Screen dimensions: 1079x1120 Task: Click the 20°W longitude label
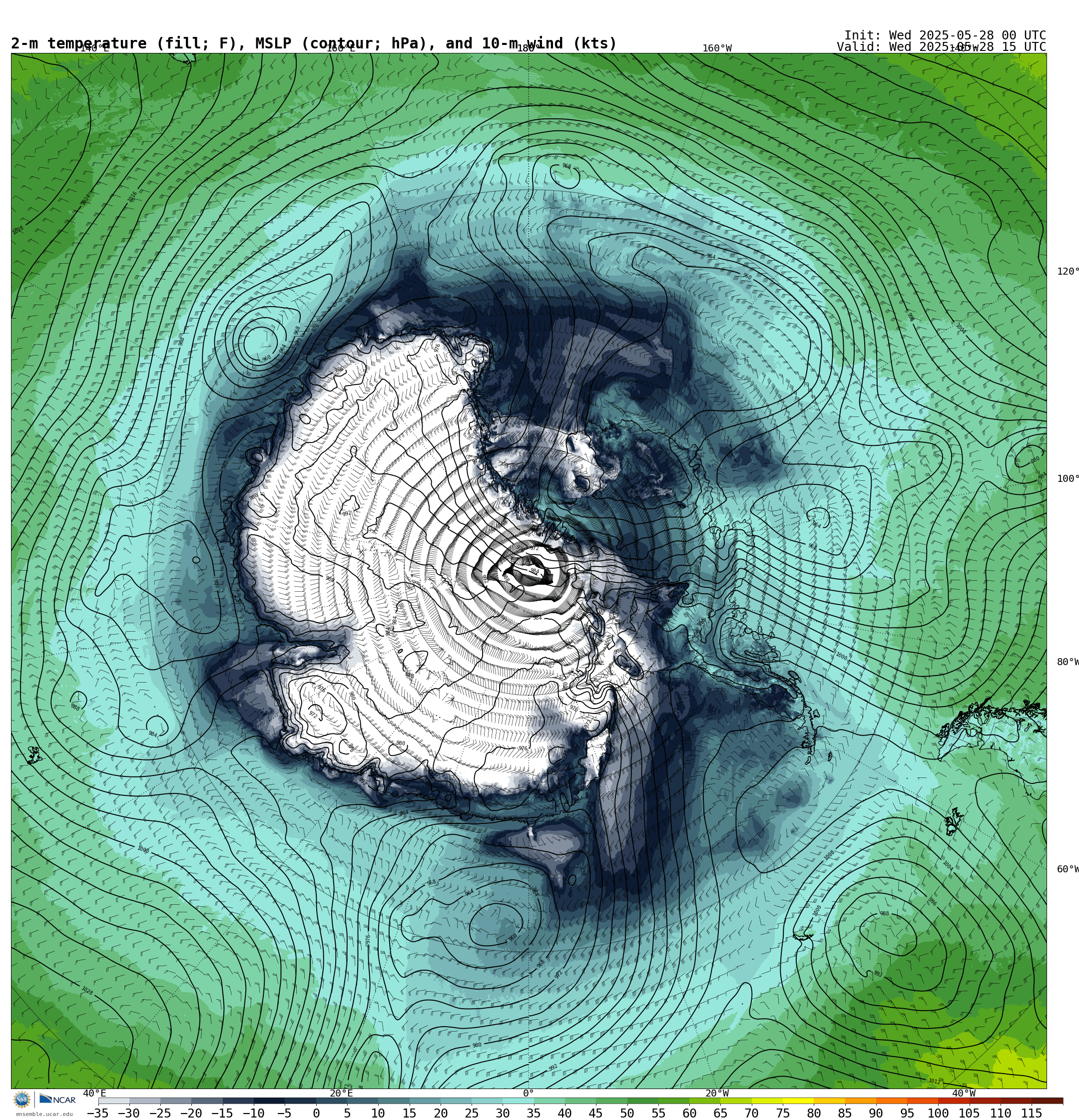717,1094
